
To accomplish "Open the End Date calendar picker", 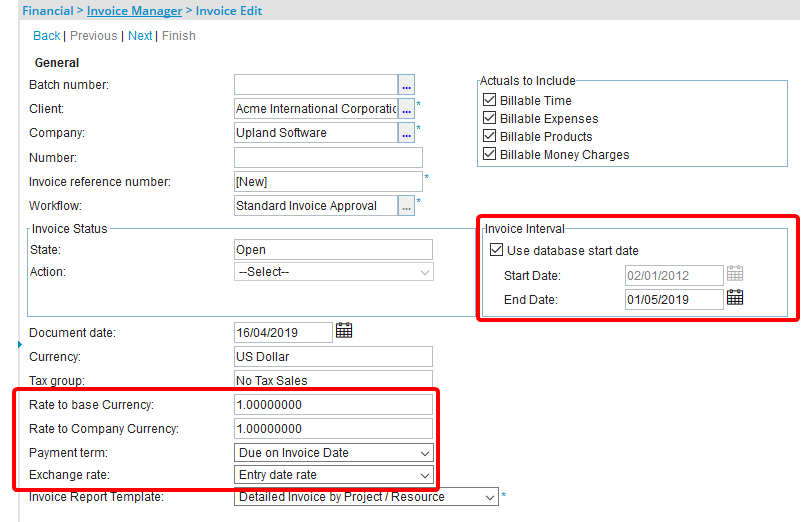I will (x=735, y=298).
